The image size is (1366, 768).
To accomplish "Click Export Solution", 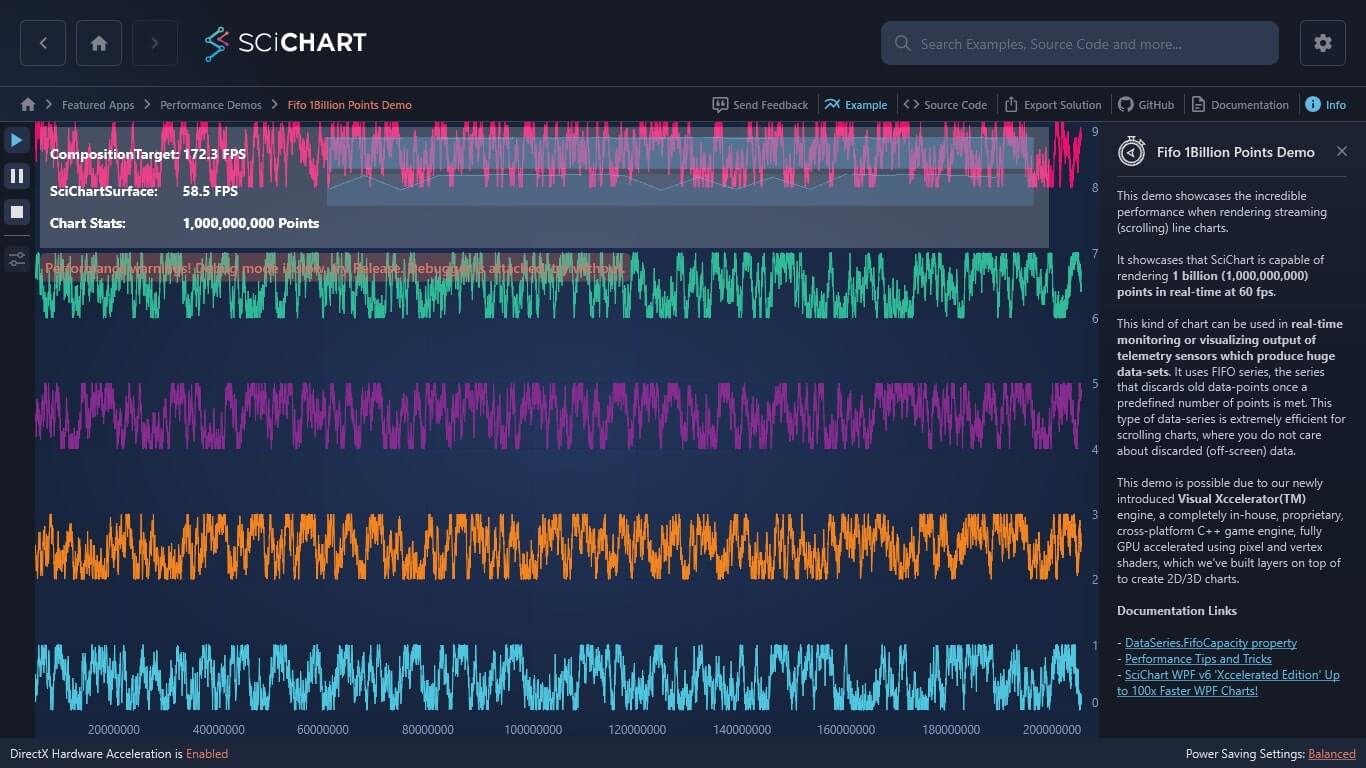I will tap(1053, 104).
